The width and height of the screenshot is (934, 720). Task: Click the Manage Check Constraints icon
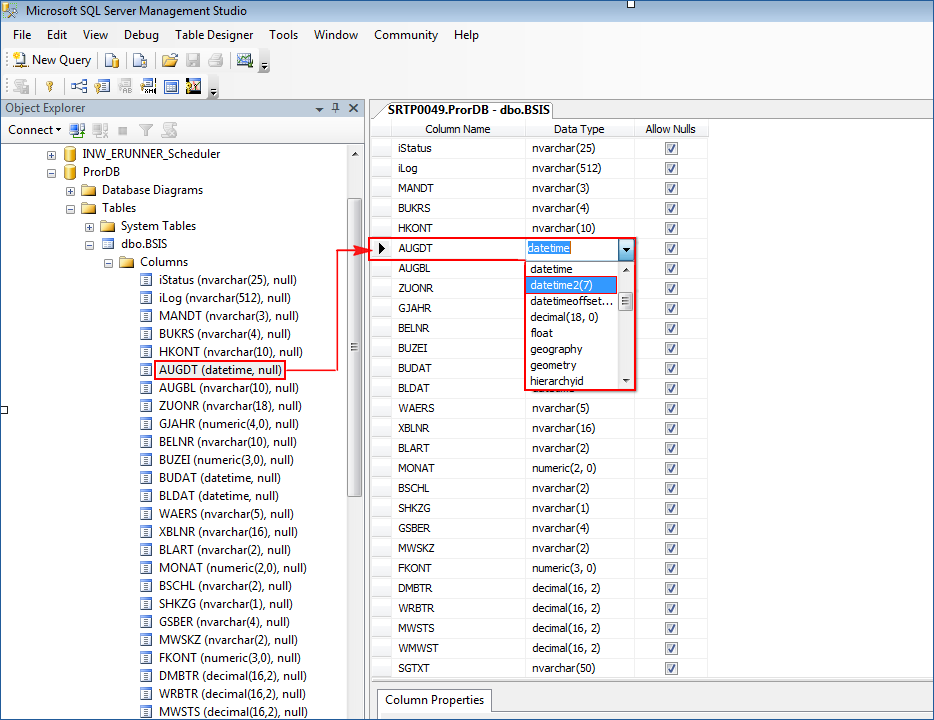171,86
